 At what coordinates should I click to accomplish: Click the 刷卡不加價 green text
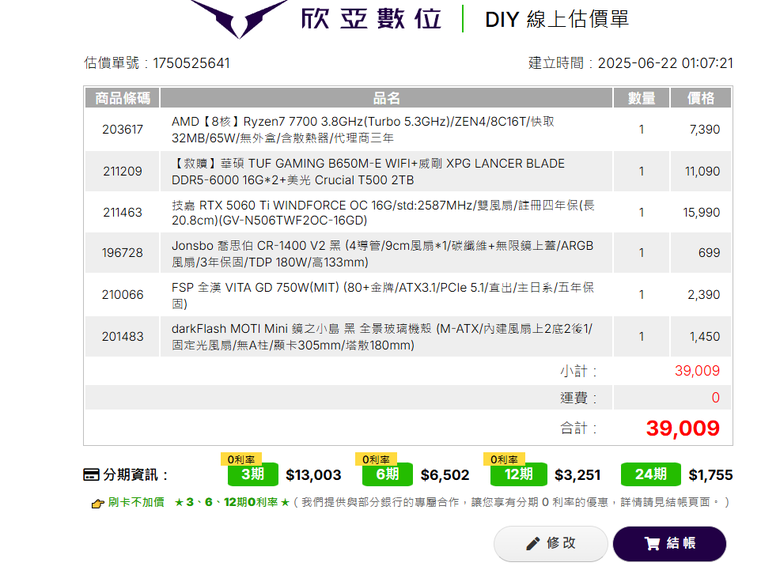point(136,502)
